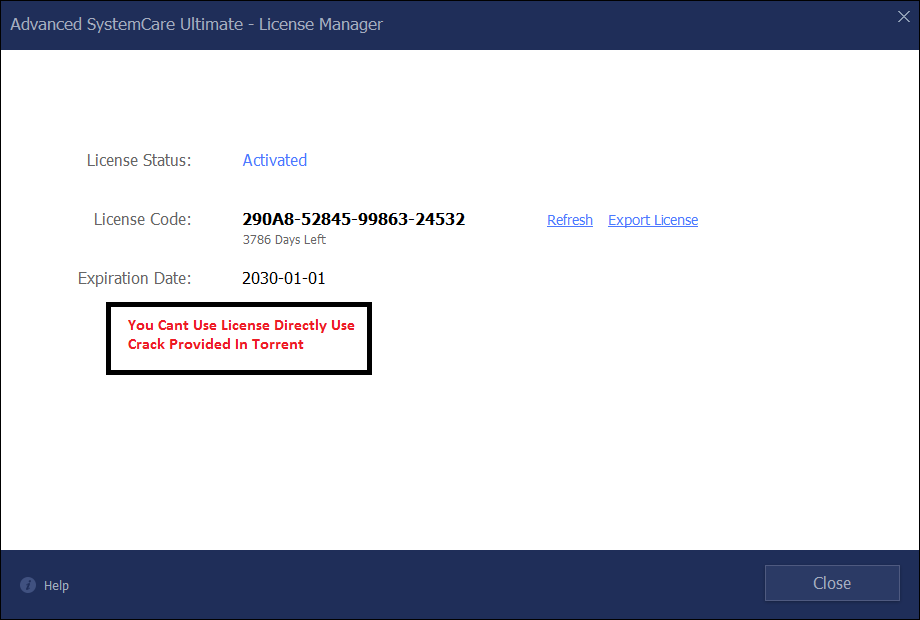Image resolution: width=920 pixels, height=620 pixels.
Task: Select the license code 290A8-52845-99863-24532
Action: coord(354,219)
